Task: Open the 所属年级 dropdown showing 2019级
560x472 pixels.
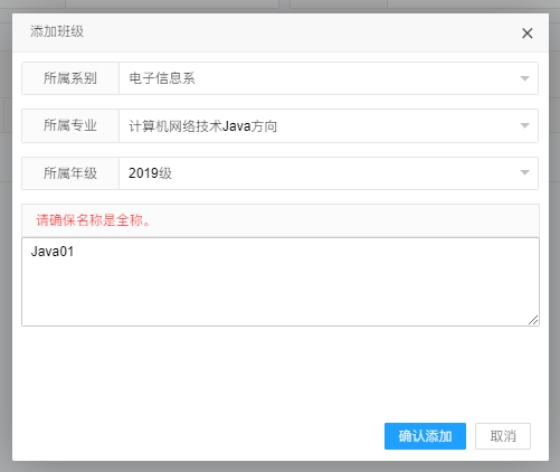Action: coord(328,173)
